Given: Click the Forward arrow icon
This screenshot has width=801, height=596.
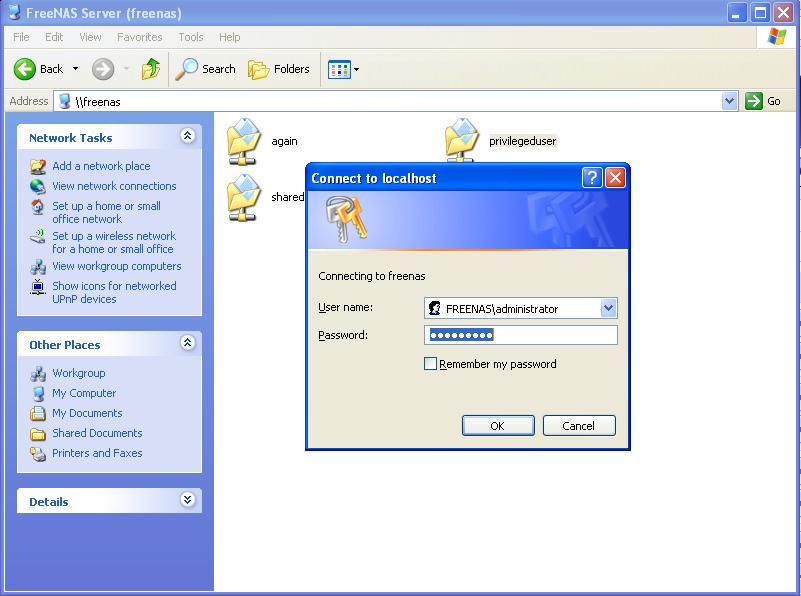Looking at the screenshot, I should click(103, 69).
